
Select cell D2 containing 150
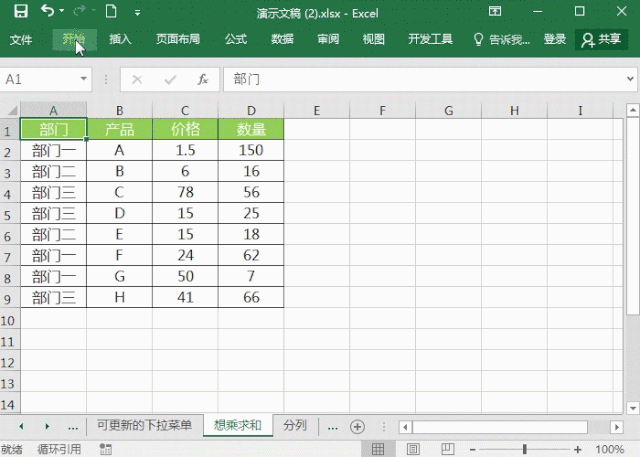(x=251, y=150)
